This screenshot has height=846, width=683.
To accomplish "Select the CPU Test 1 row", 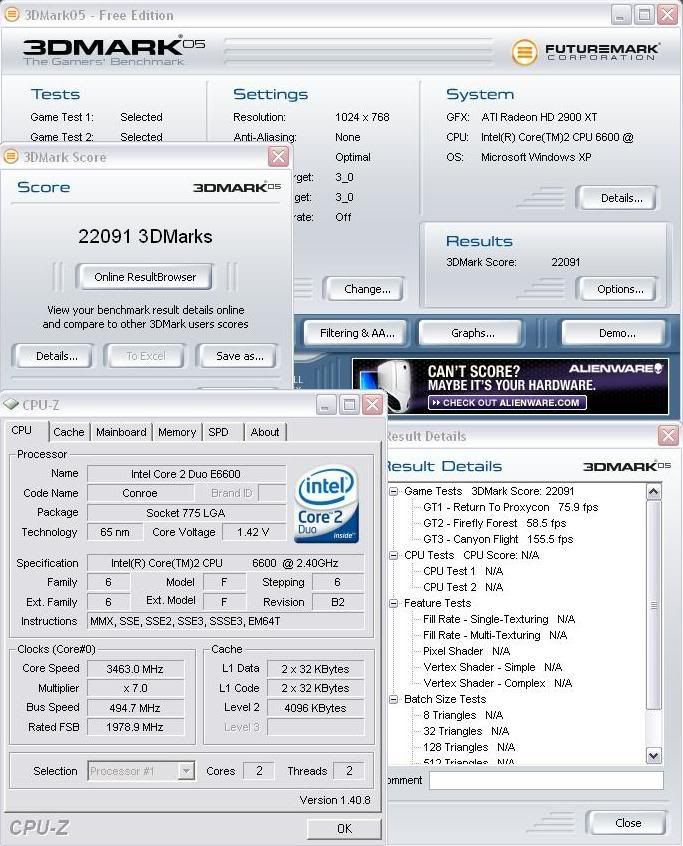I will point(463,571).
